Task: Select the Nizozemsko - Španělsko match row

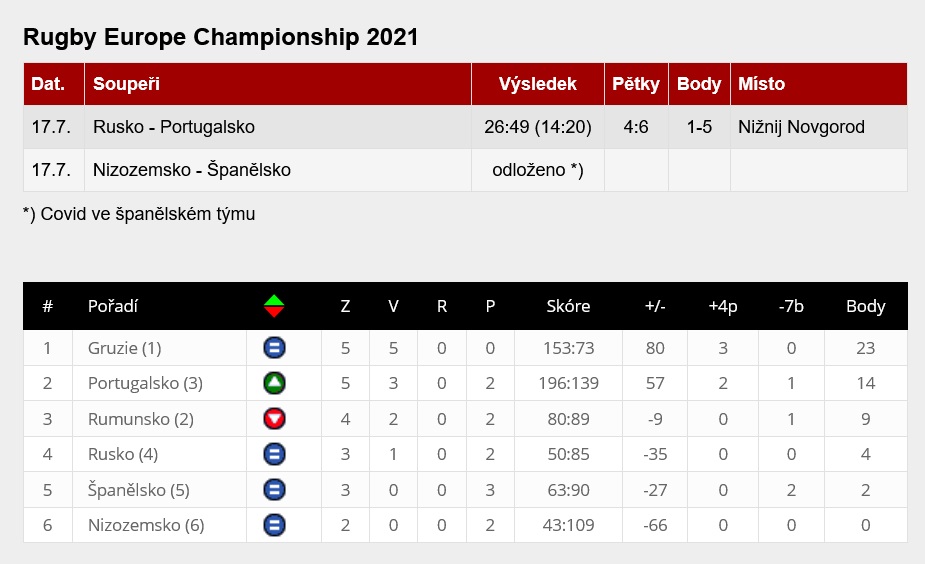Action: pyautogui.click(x=192, y=170)
